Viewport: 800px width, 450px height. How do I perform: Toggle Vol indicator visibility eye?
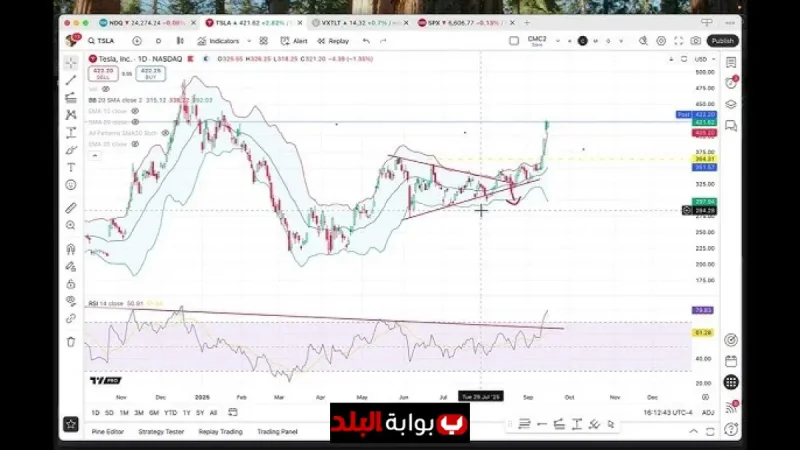(x=106, y=89)
